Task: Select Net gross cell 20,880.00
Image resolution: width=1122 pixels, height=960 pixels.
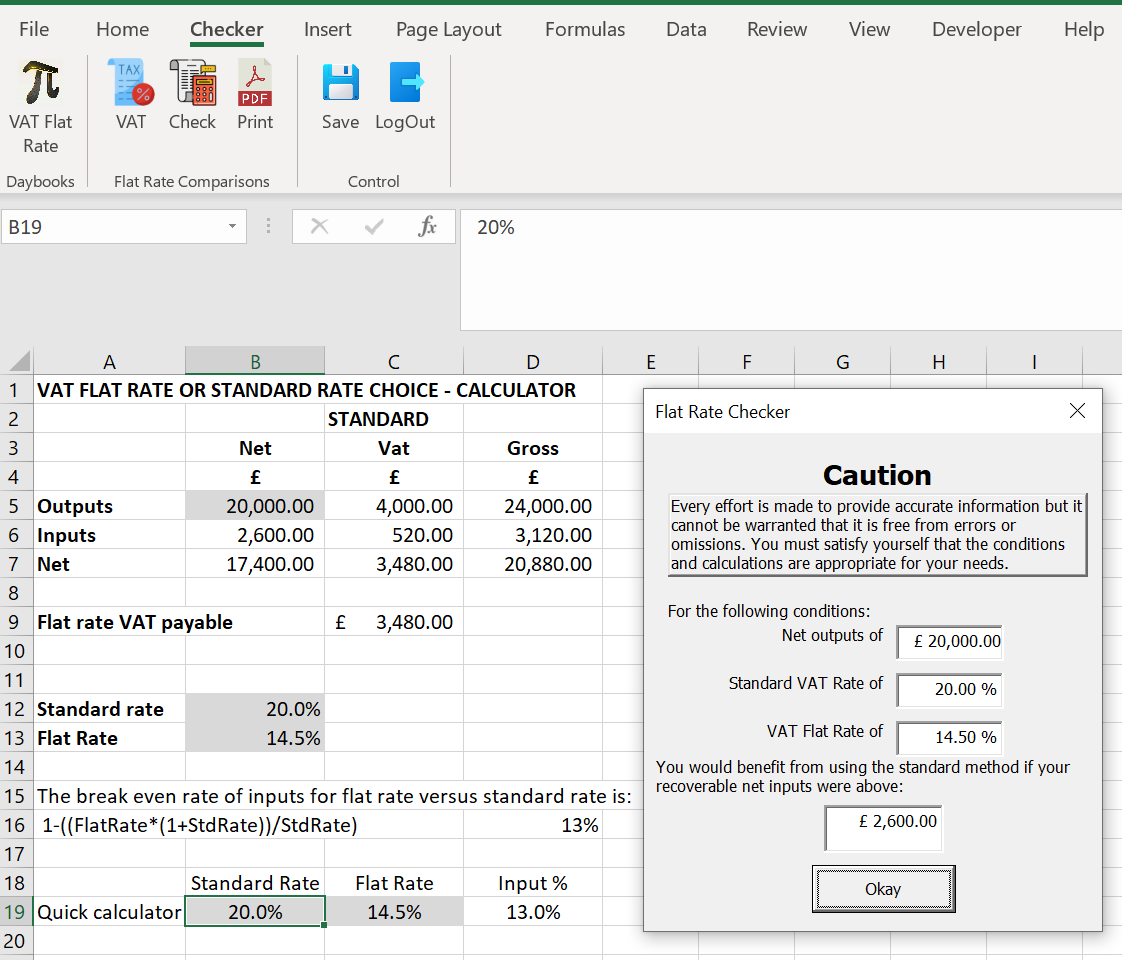Action: tap(533, 564)
